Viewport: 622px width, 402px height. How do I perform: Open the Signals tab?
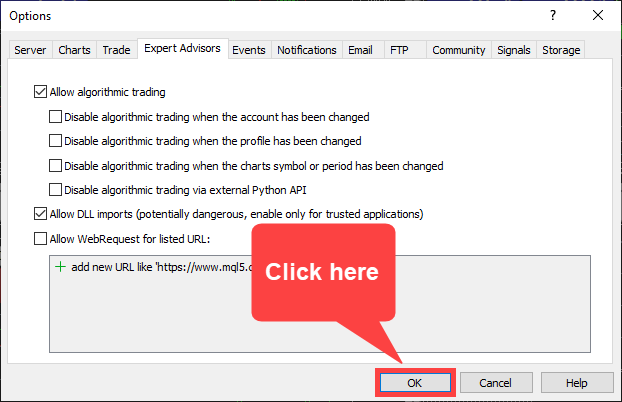pyautogui.click(x=514, y=50)
